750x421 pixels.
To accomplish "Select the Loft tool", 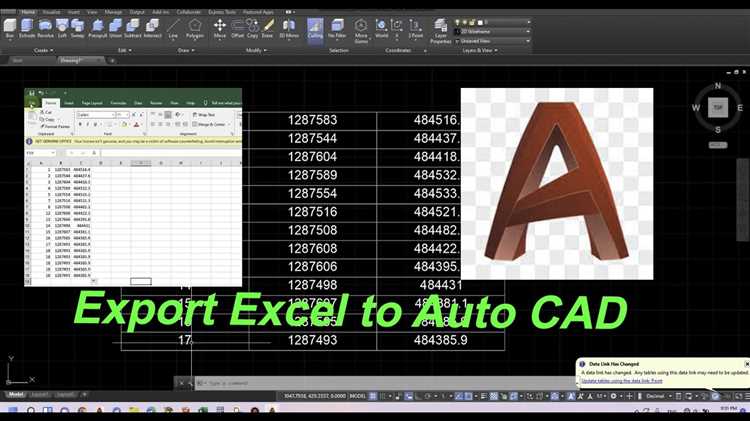I will pos(62,28).
